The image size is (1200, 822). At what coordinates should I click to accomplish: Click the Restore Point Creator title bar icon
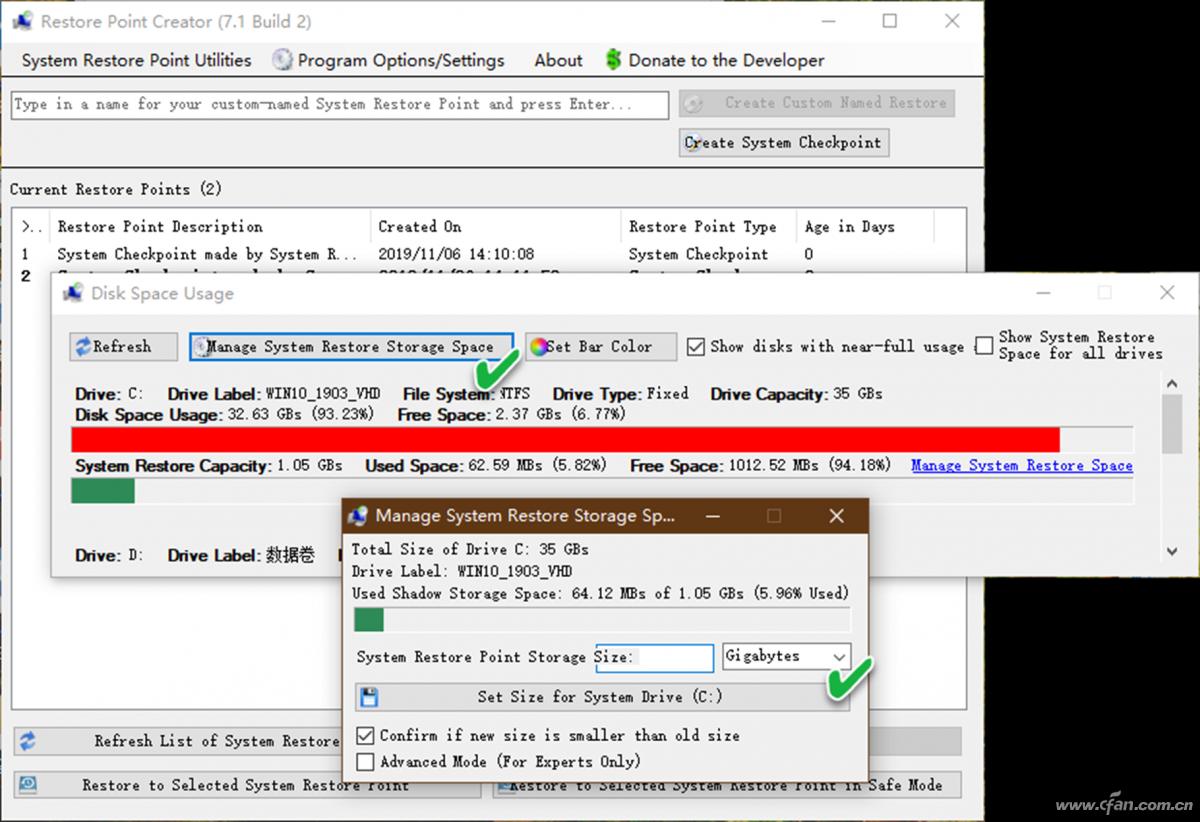(22, 21)
